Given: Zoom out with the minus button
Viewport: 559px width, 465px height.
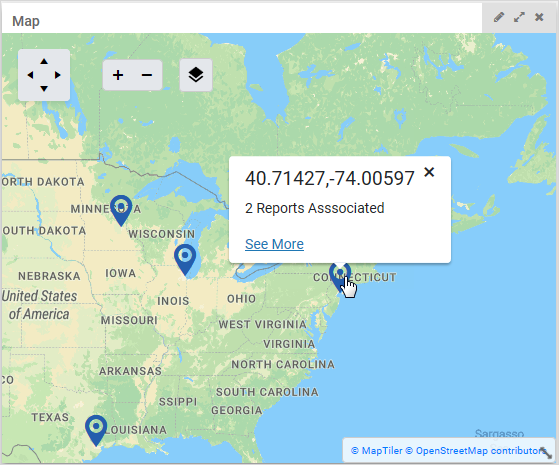Looking at the screenshot, I should [x=147, y=75].
